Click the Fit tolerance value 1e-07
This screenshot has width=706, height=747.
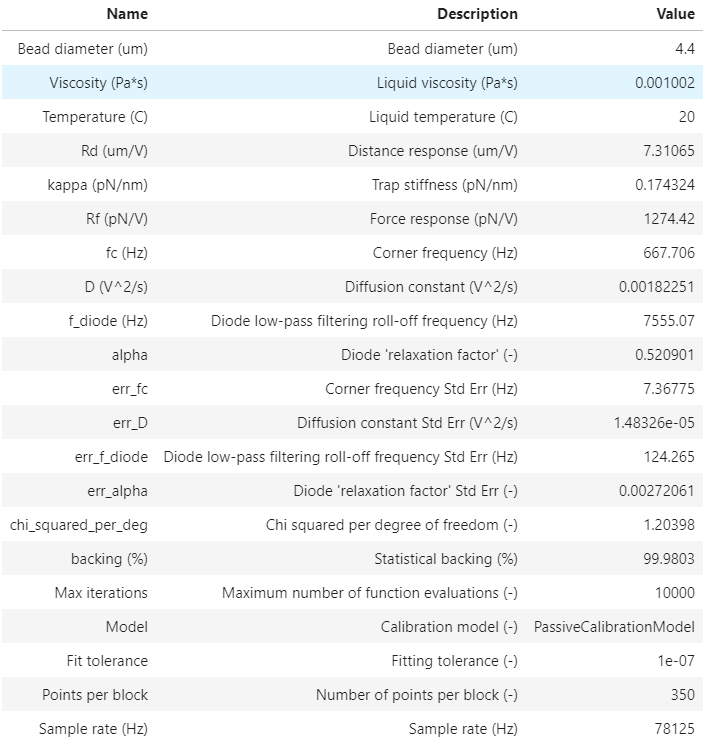tap(676, 661)
